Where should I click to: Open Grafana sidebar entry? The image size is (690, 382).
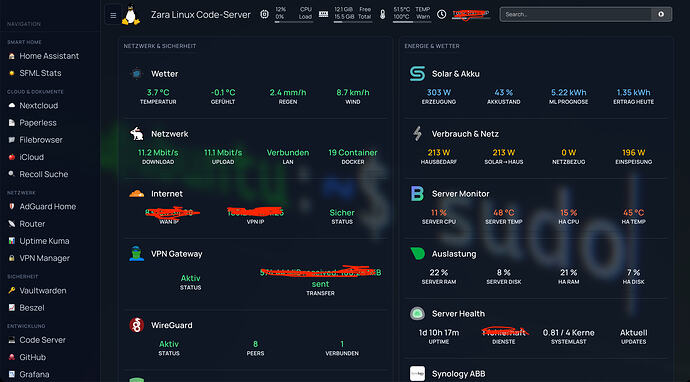coord(29,375)
